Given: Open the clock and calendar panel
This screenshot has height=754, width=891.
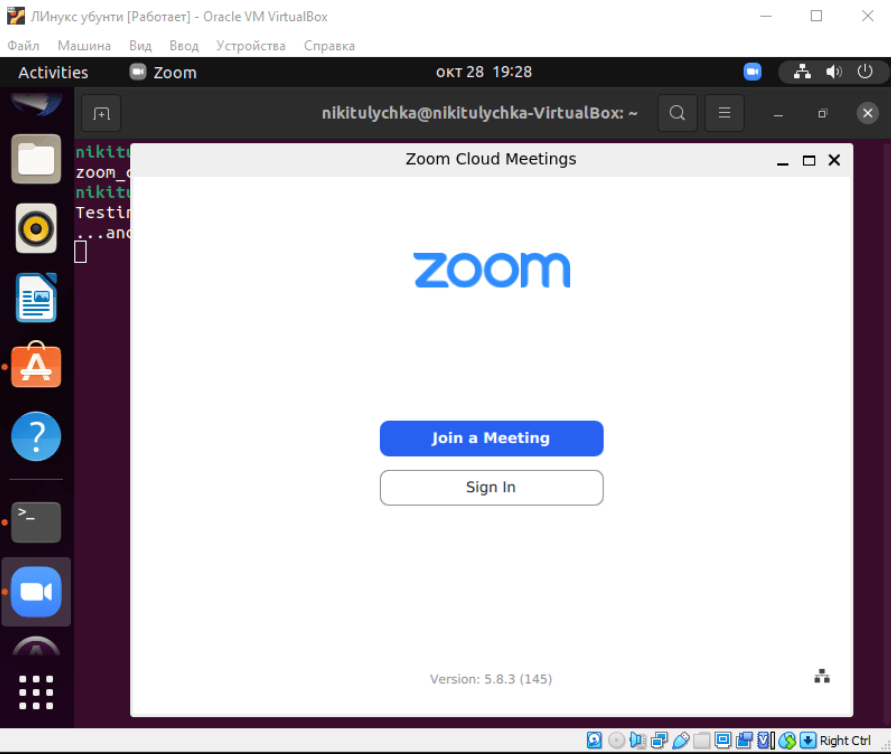Looking at the screenshot, I should click(x=484, y=72).
